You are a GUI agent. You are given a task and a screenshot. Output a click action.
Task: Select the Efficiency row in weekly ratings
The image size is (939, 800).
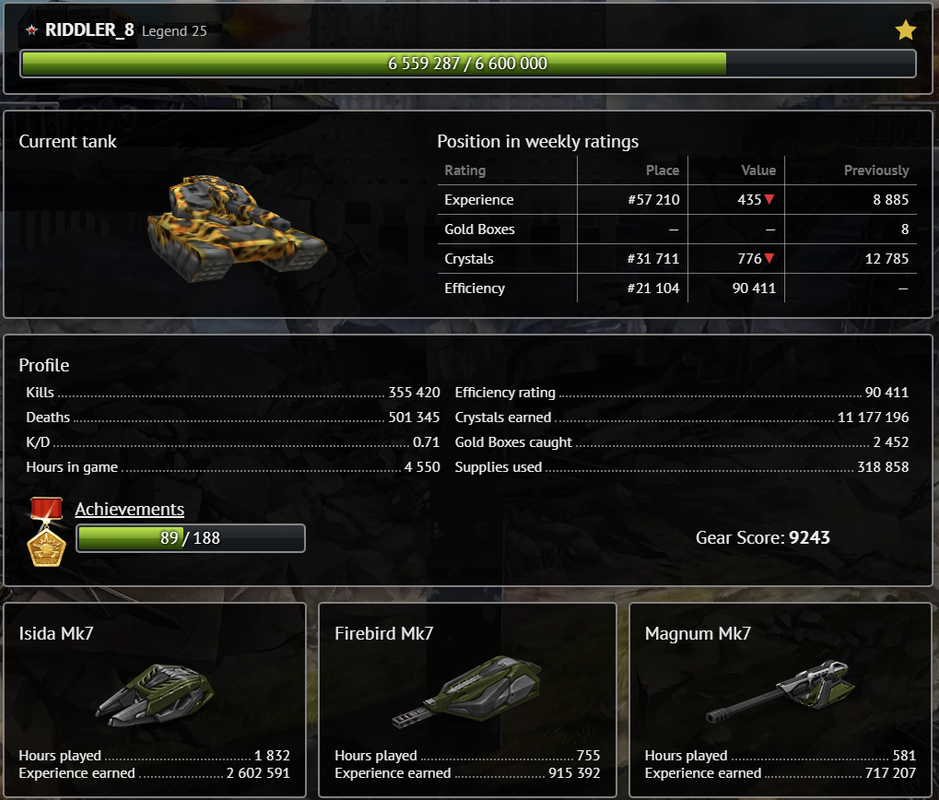pyautogui.click(x=677, y=288)
